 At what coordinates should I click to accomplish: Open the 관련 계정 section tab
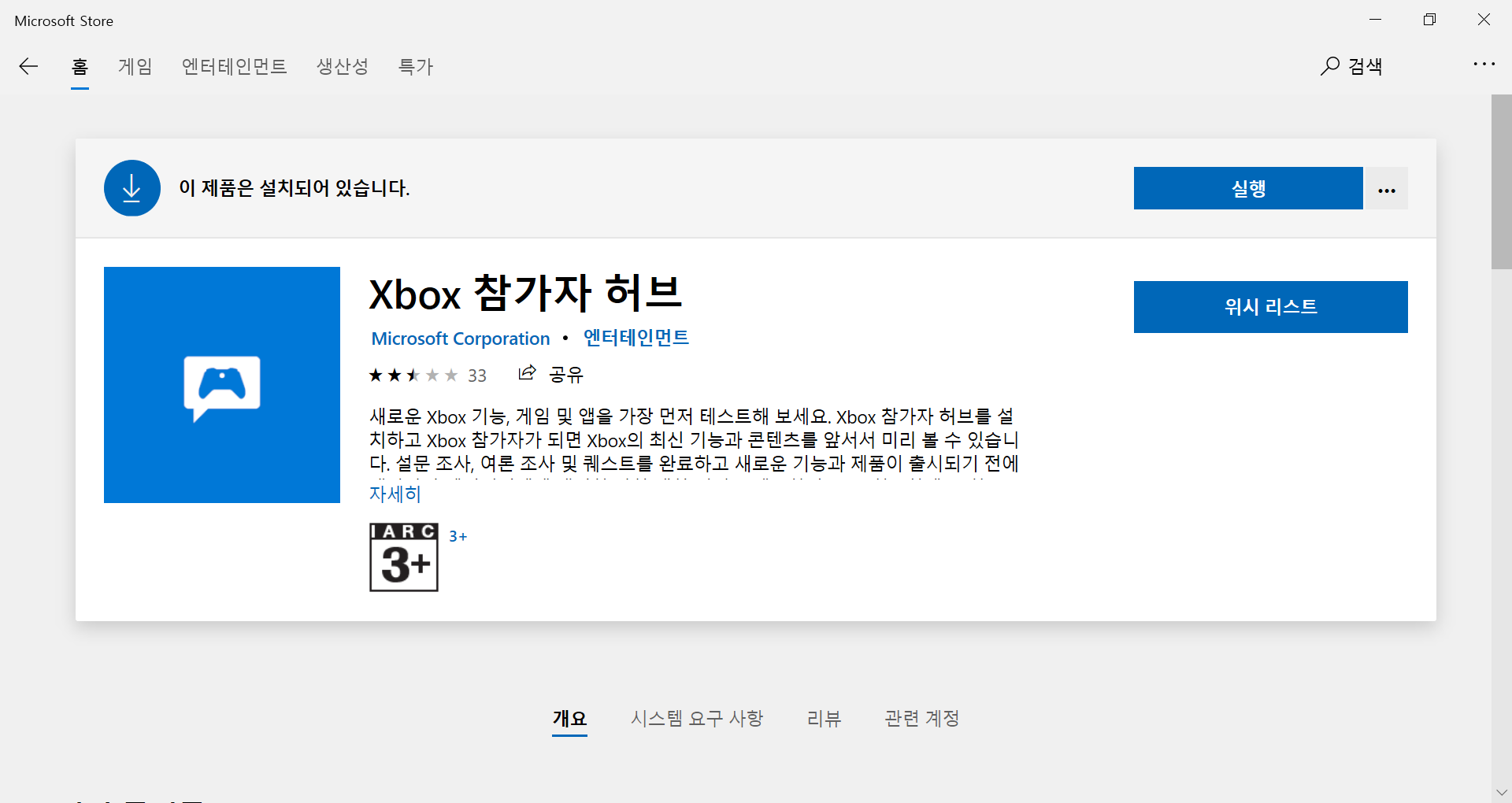922,718
